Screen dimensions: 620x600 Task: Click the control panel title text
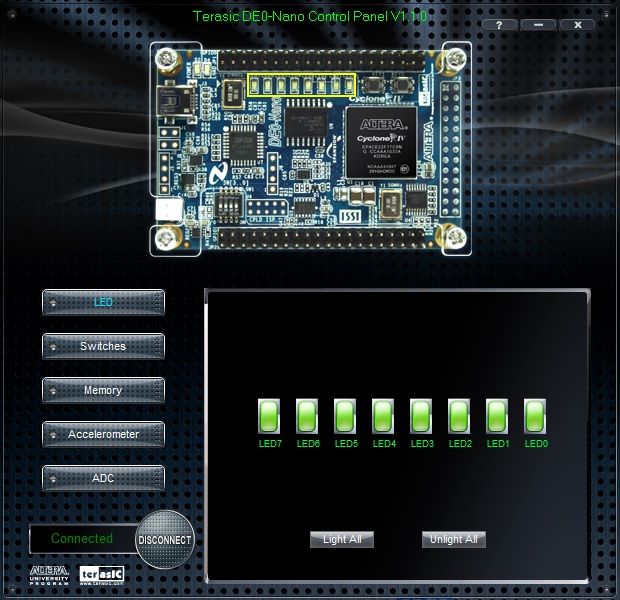pos(310,16)
